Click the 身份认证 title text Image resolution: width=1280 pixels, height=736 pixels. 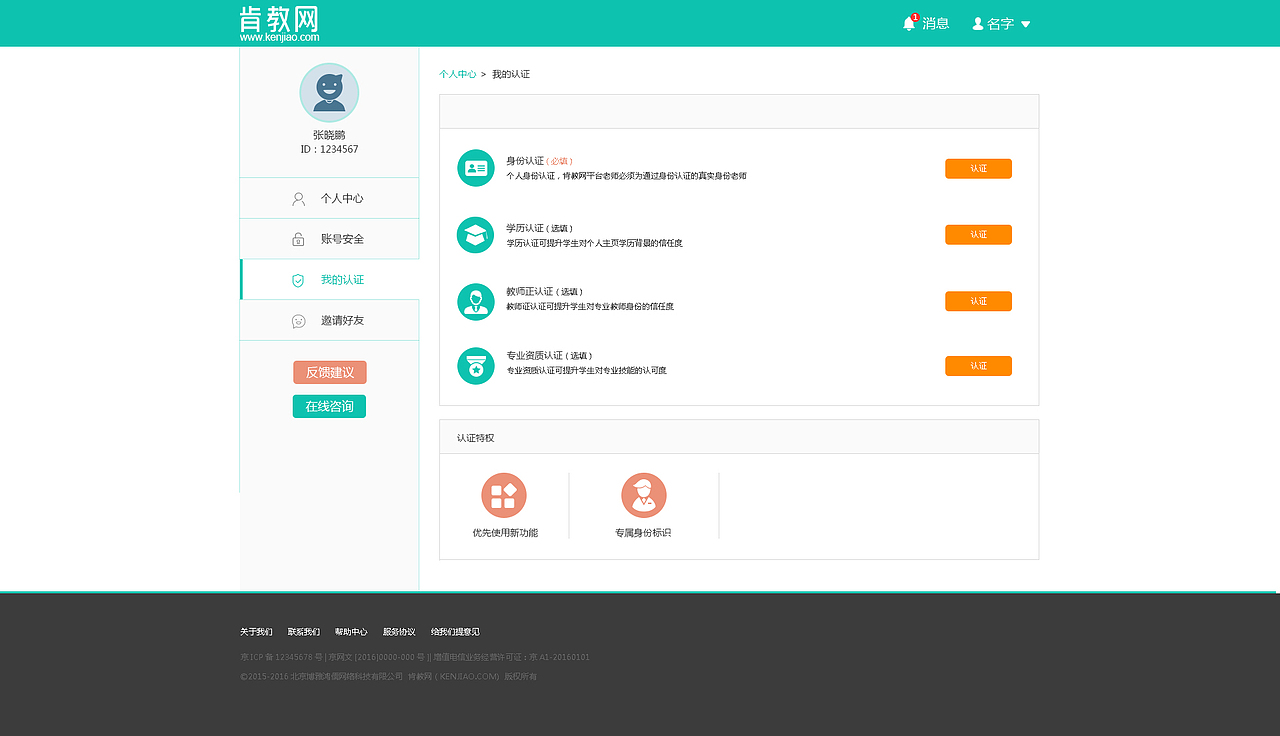tap(525, 161)
